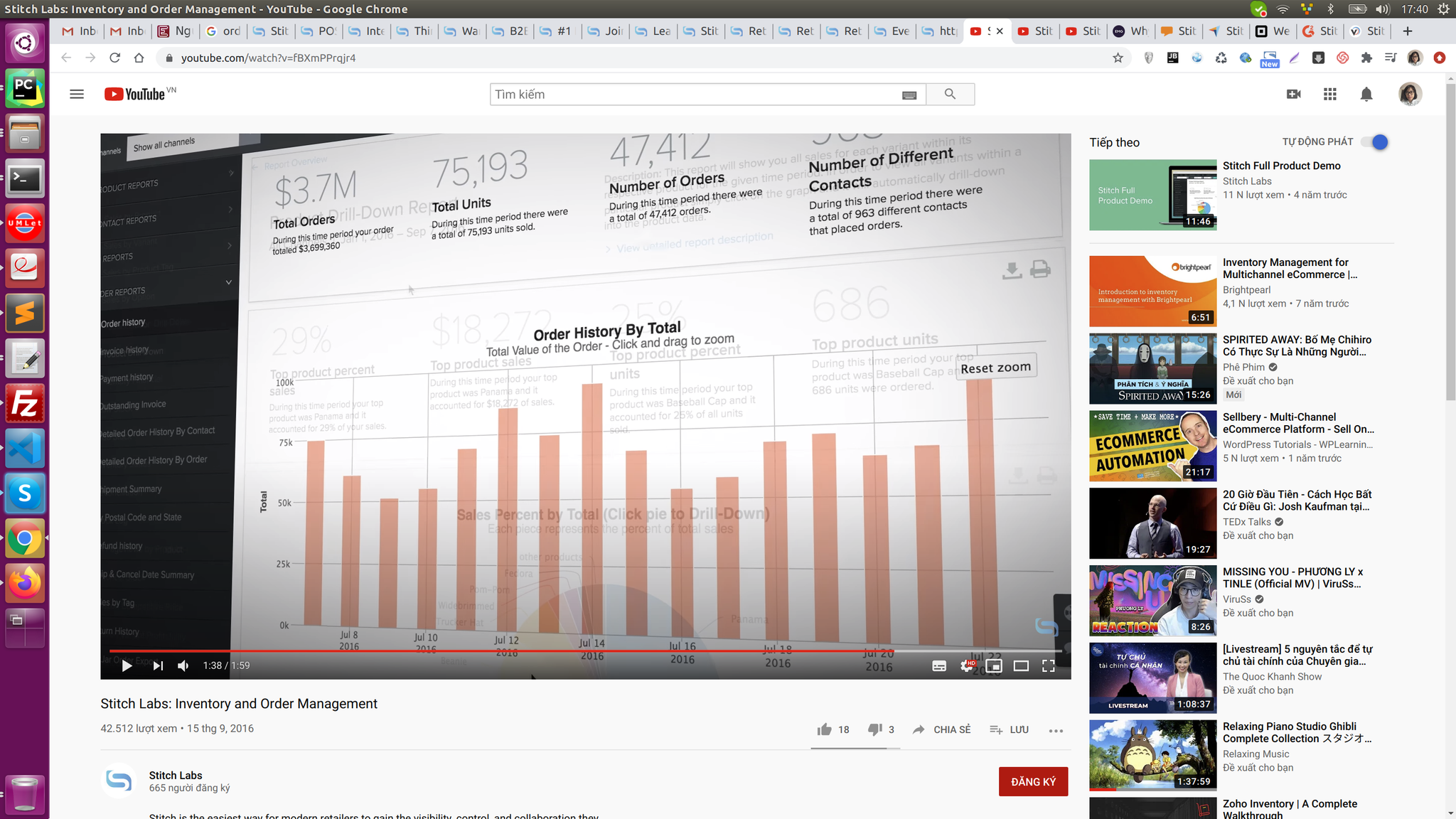
Task: Open the YouTube hamburger guide menu
Action: coord(77,94)
